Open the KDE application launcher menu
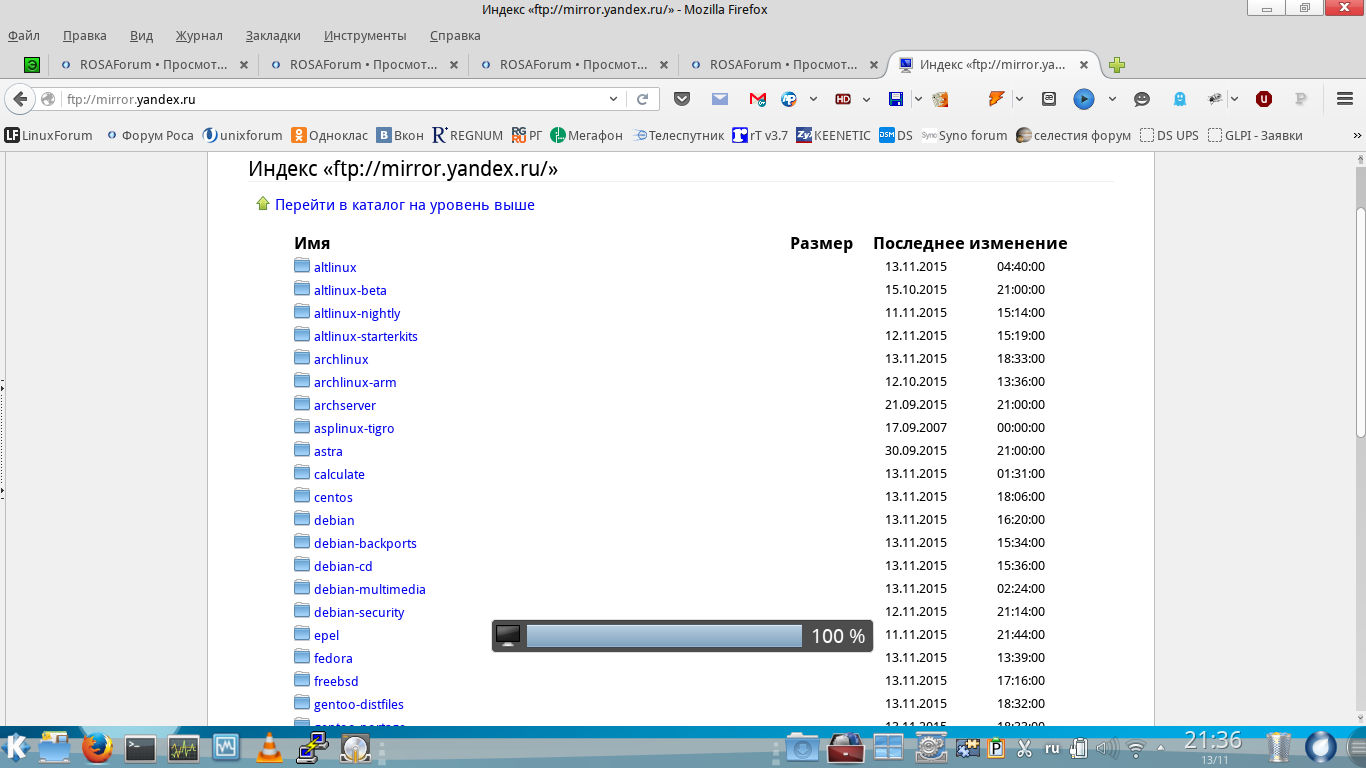Viewport: 1366px width, 768px height. pyautogui.click(x=16, y=747)
